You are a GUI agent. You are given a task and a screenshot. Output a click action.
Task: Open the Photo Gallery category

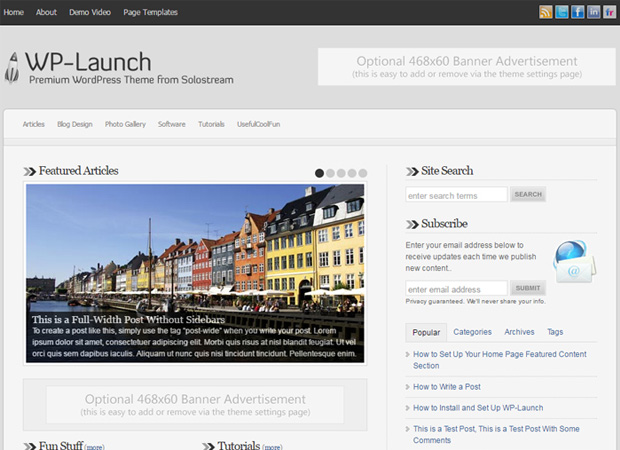(125, 124)
